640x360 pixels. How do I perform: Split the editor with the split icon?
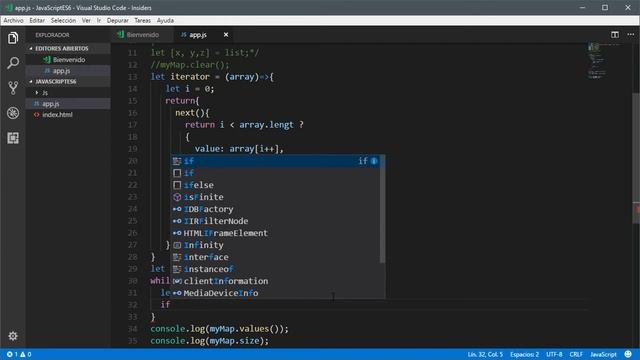[x=615, y=35]
